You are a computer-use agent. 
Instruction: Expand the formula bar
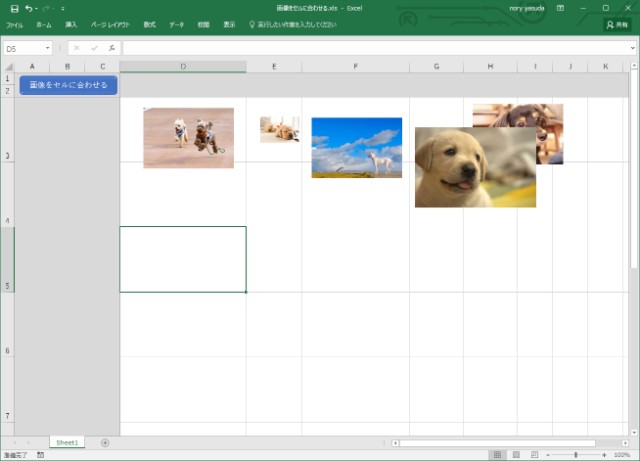tap(632, 48)
